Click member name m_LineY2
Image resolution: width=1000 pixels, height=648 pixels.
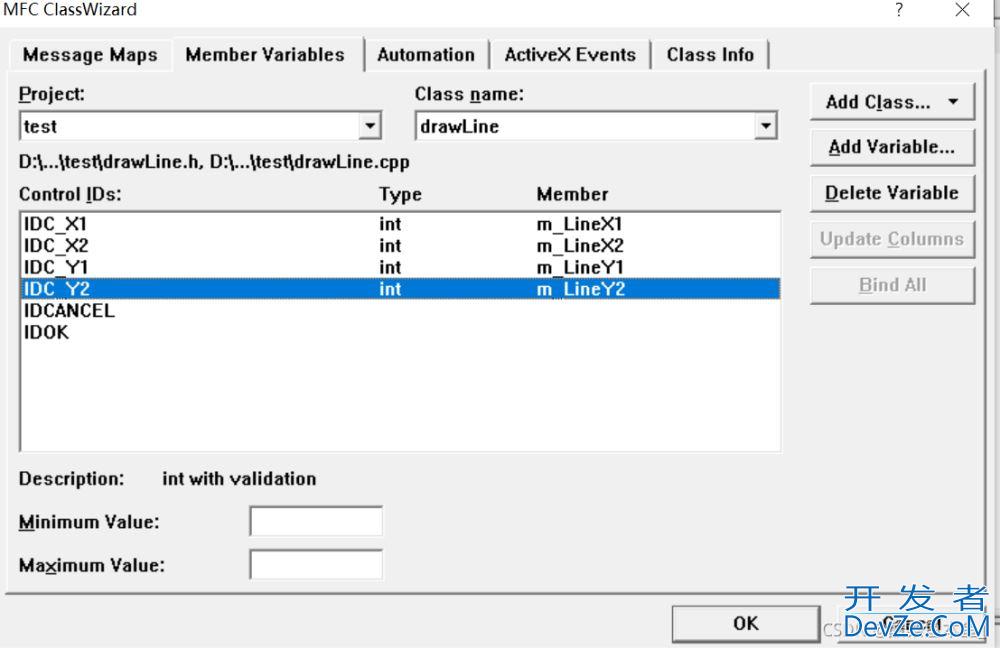[x=580, y=290]
